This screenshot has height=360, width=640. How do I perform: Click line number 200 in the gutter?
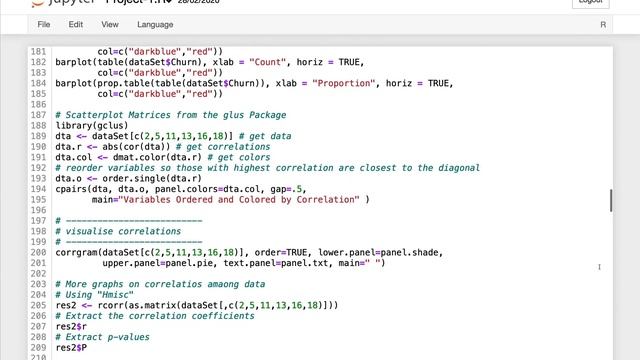click(38, 253)
